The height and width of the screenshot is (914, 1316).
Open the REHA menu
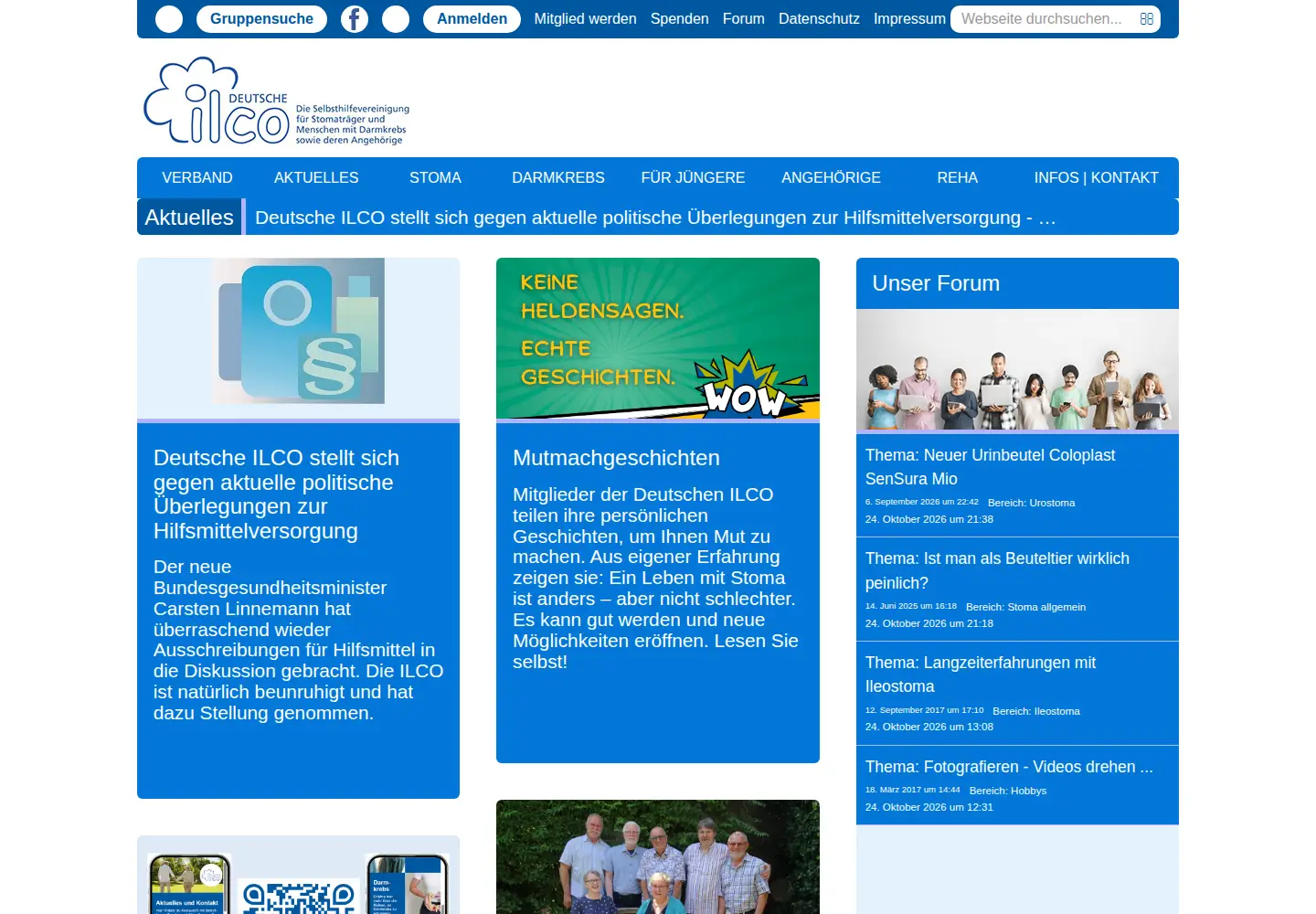(957, 178)
